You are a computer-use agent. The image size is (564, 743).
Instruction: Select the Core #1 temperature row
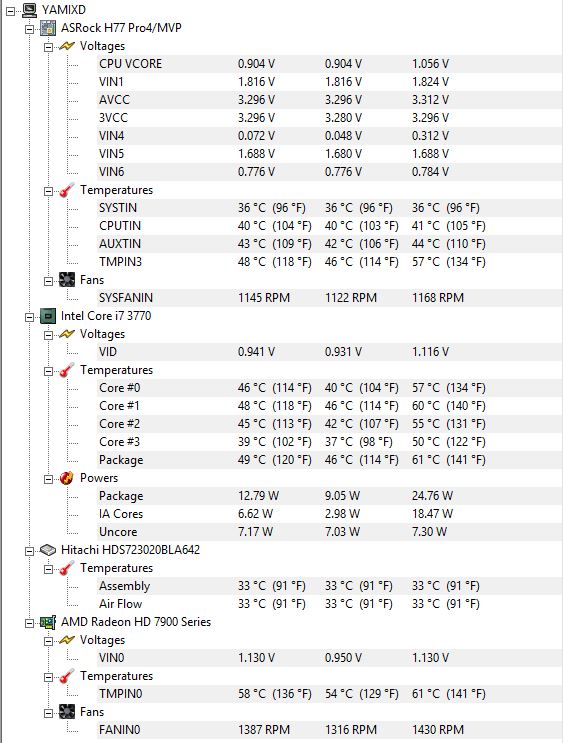(x=329, y=406)
